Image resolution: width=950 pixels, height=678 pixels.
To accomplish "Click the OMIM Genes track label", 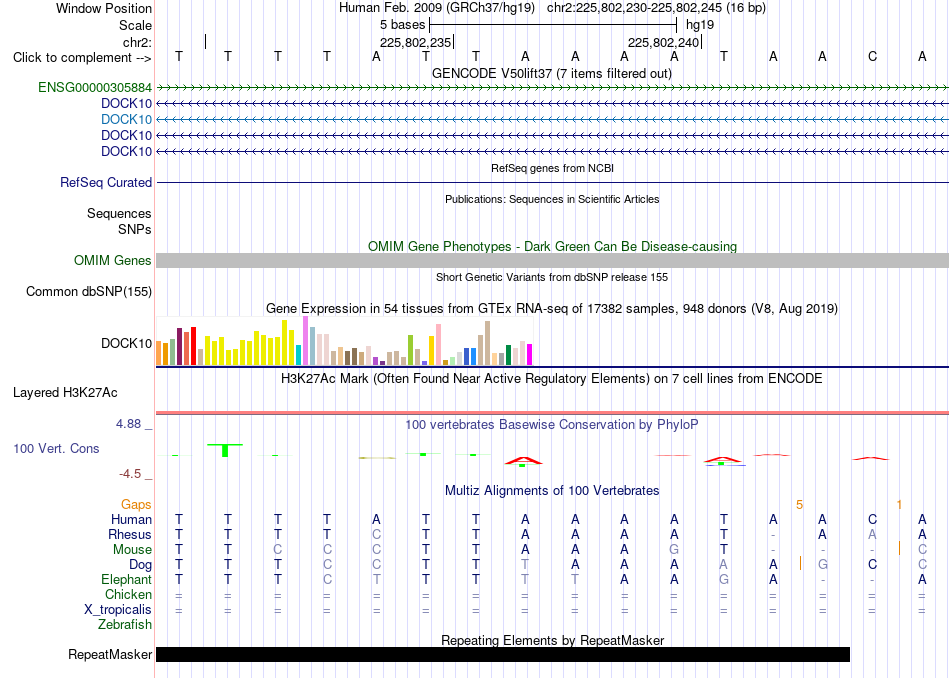I will point(113,261).
